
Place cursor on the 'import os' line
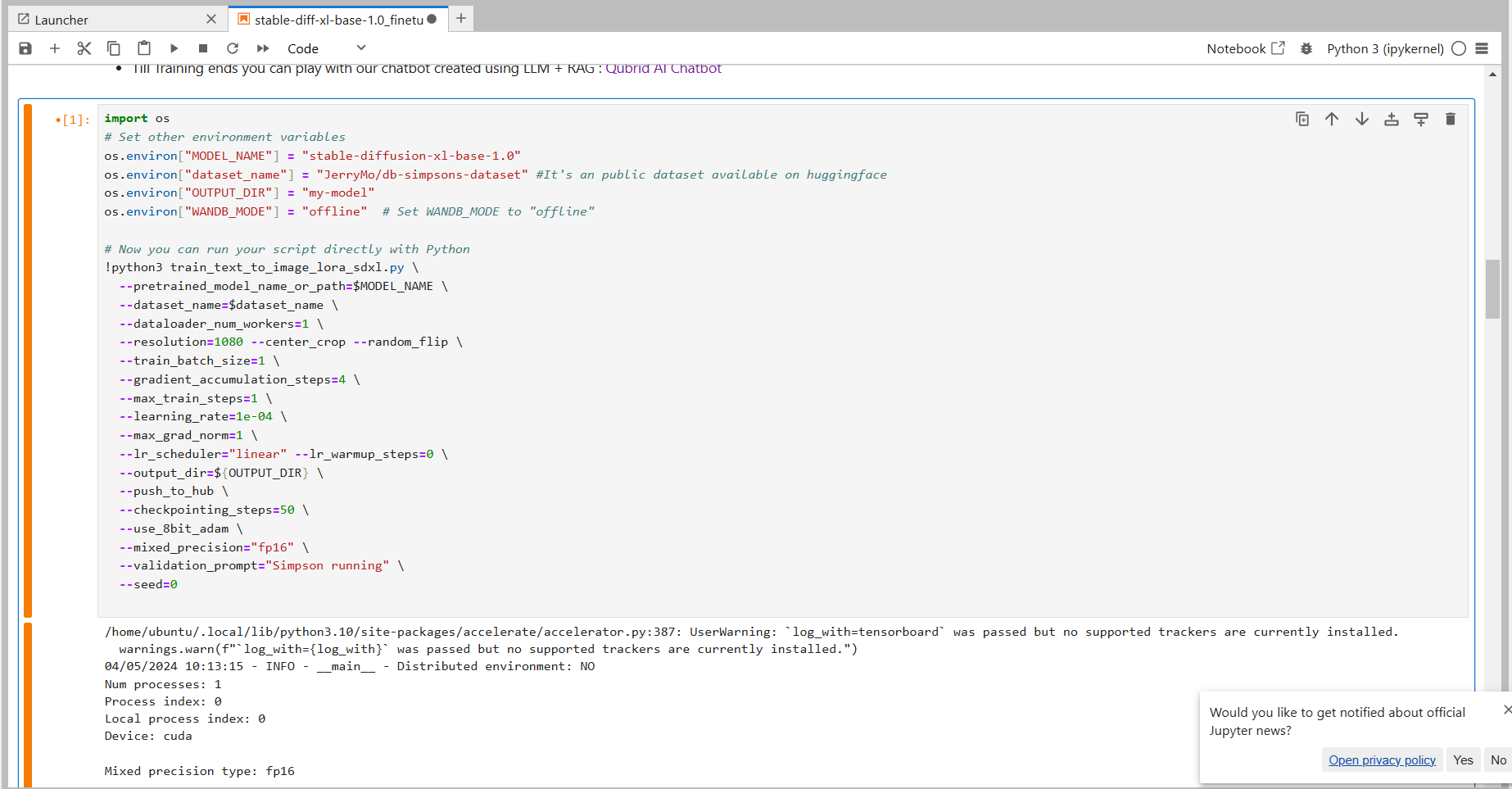tap(137, 119)
